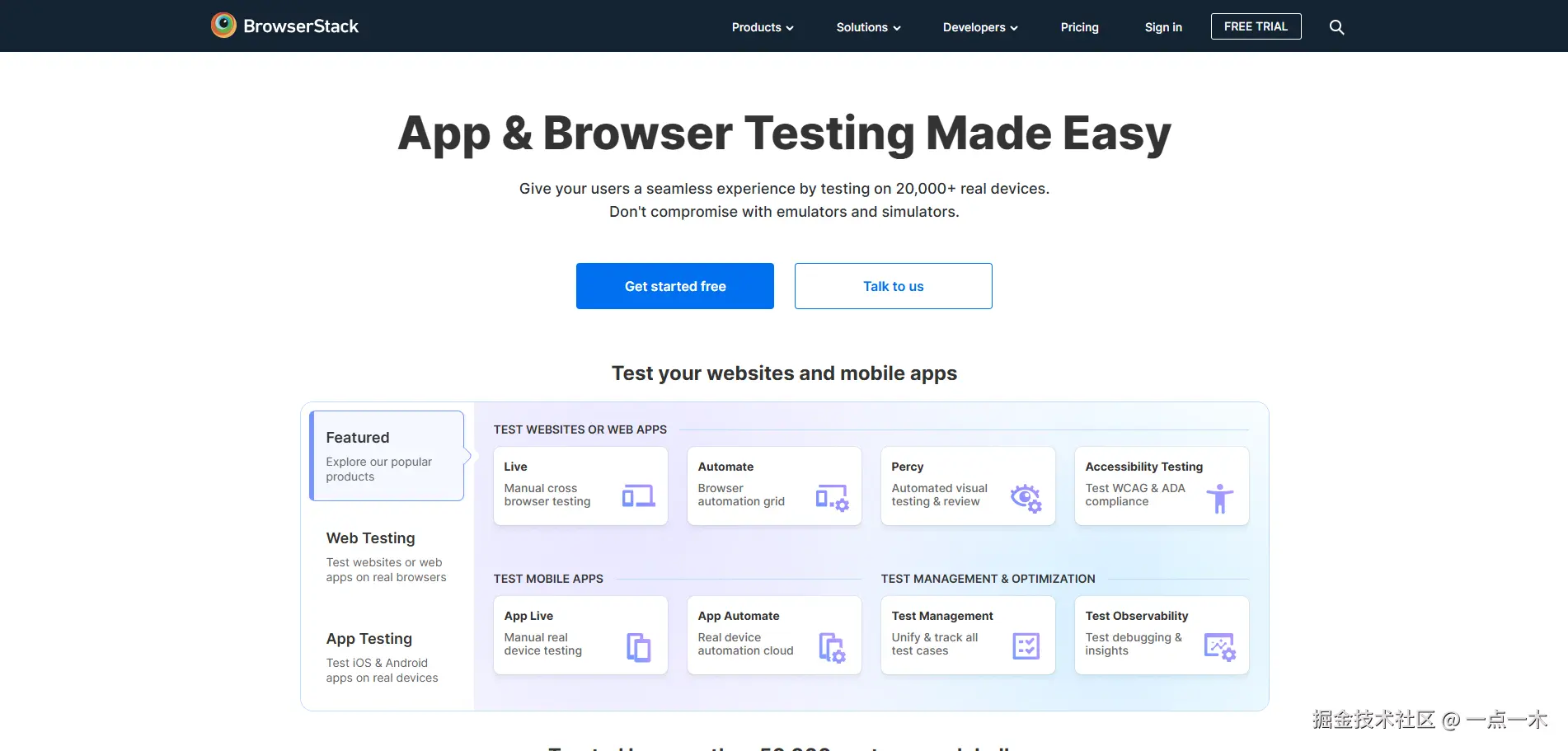The width and height of the screenshot is (1568, 751).
Task: Go to Sign in
Action: [x=1163, y=27]
